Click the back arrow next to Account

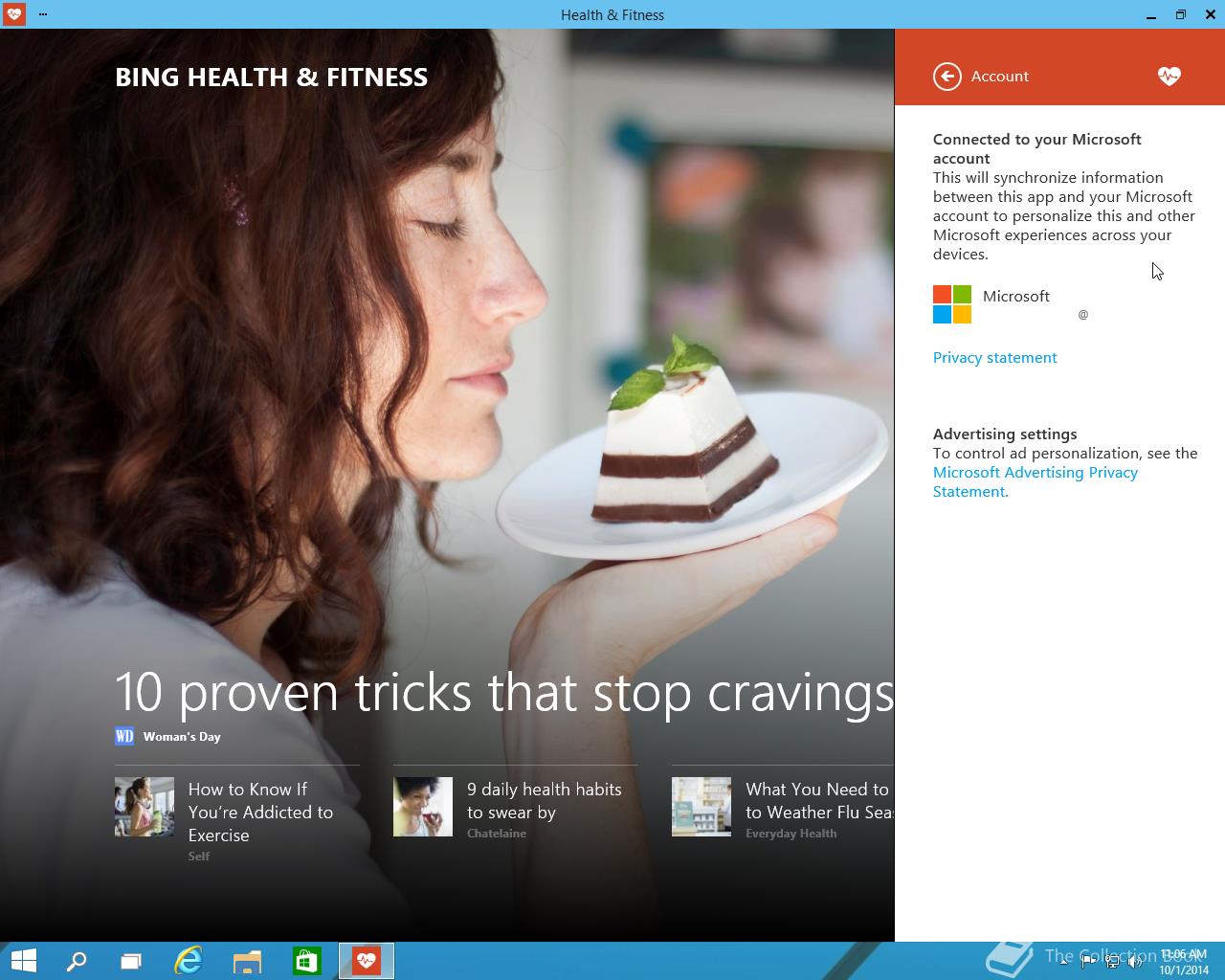pos(947,77)
